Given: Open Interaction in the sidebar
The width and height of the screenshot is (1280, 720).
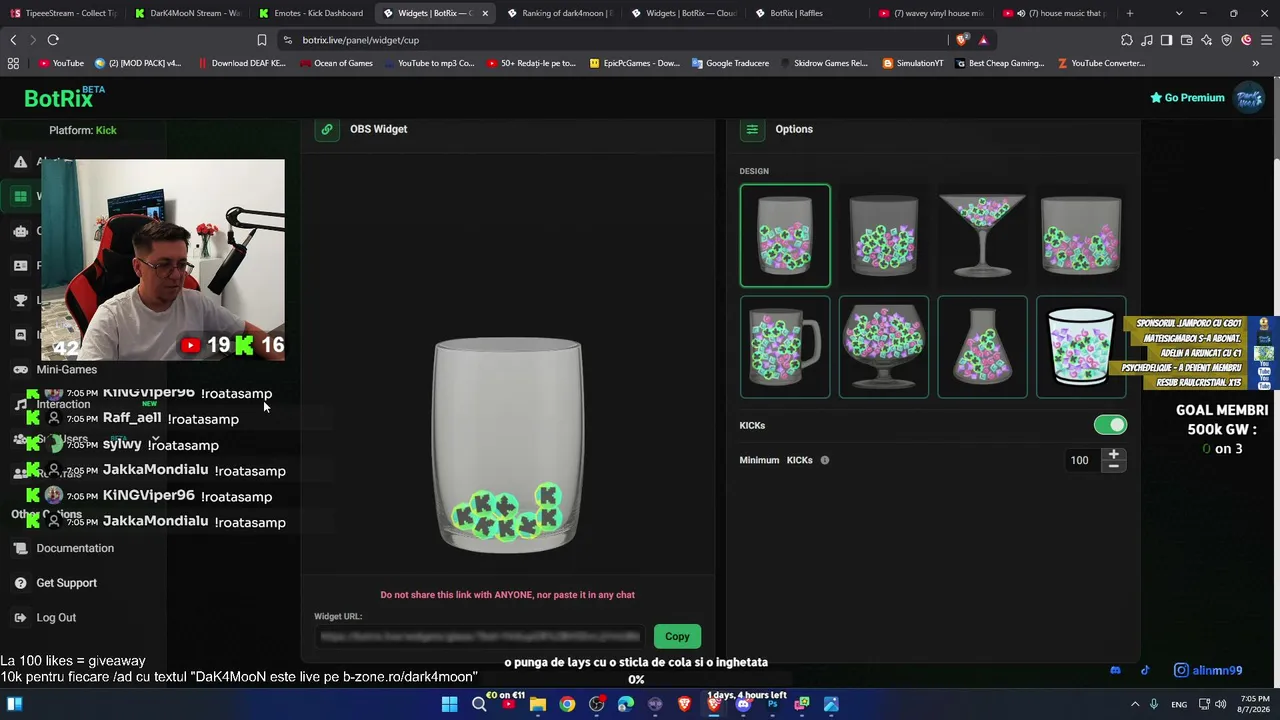Looking at the screenshot, I should (63, 404).
